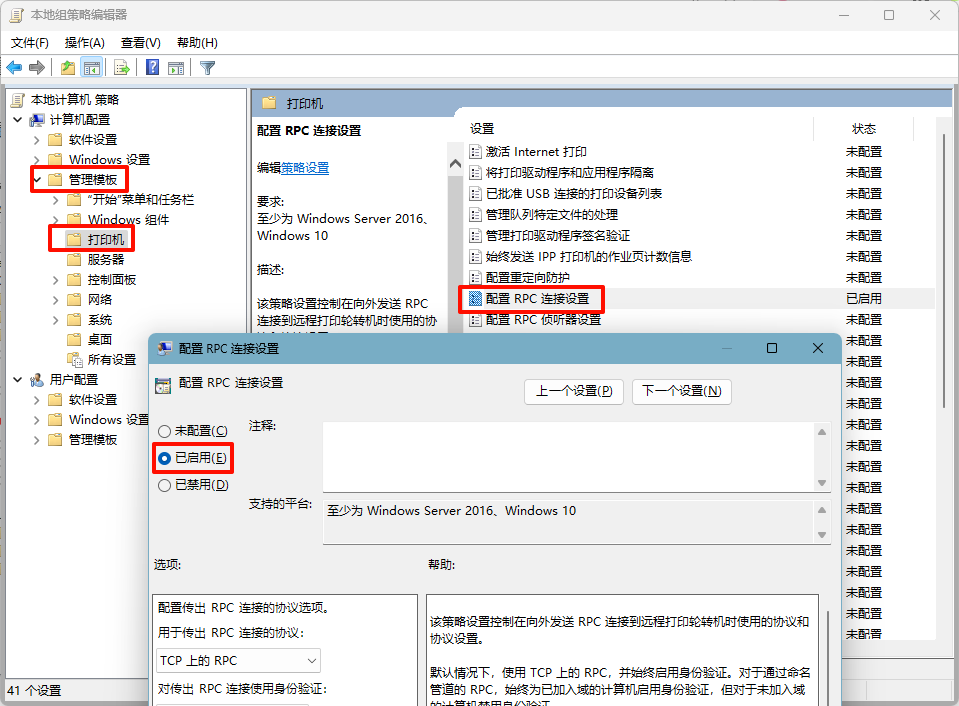Click the 本地计算机 策略 scroll icon
Screen dimensions: 959x706
coord(18,100)
